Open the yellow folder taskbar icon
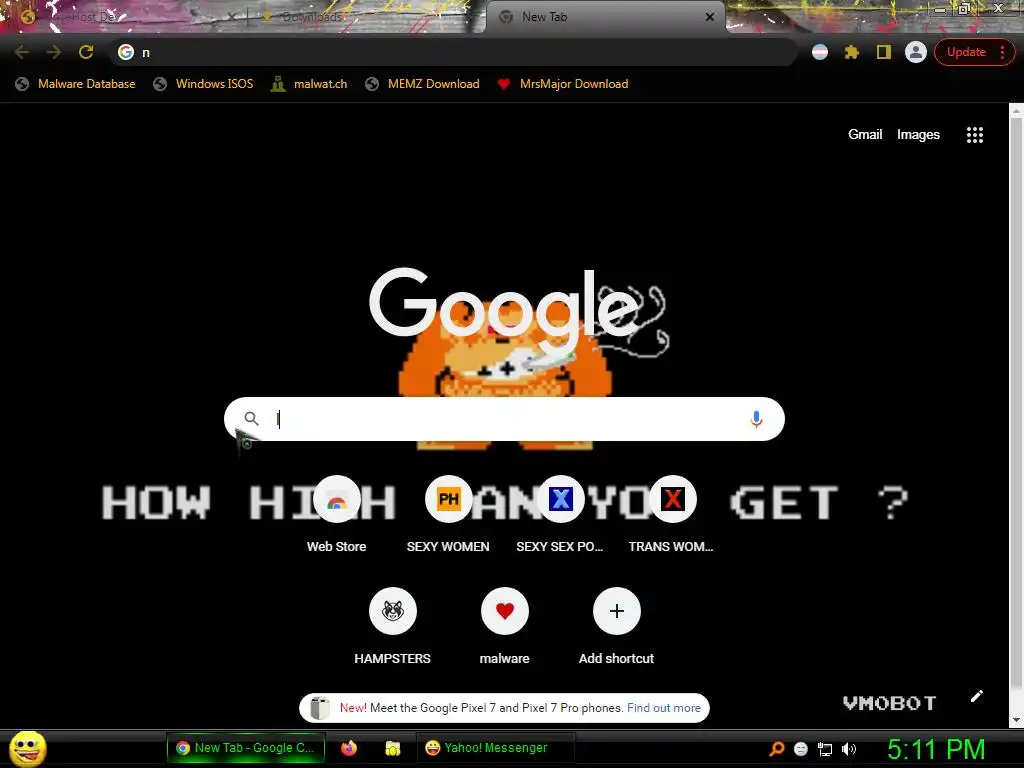 392,748
